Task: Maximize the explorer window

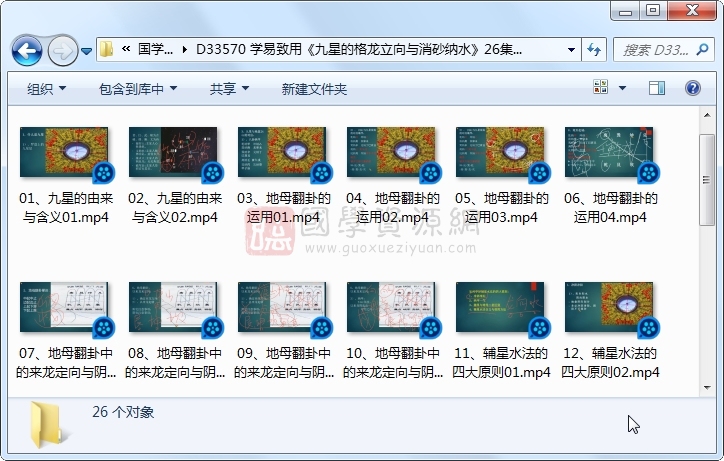Action: coord(653,11)
